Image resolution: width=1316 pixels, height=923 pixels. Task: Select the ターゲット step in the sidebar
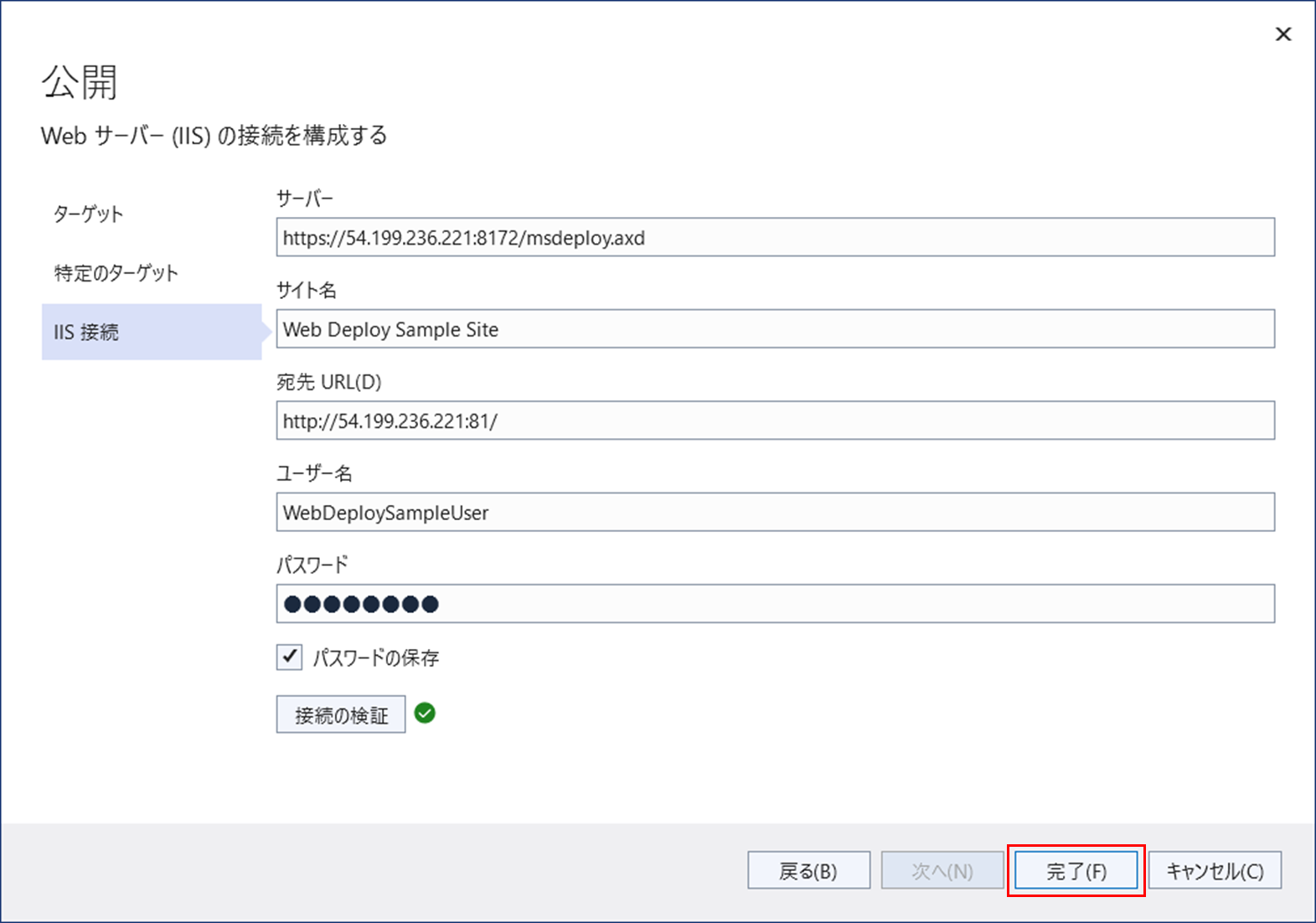pyautogui.click(x=89, y=214)
